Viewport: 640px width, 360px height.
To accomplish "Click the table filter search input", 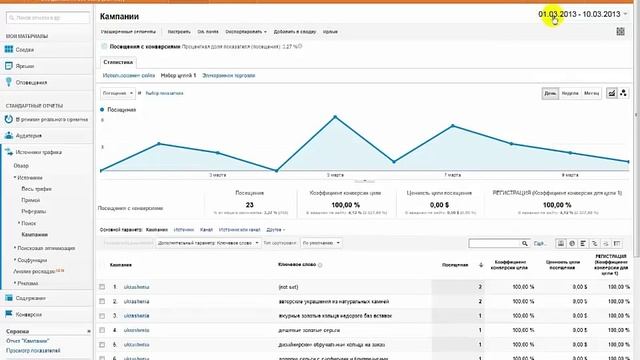I will click(495, 243).
